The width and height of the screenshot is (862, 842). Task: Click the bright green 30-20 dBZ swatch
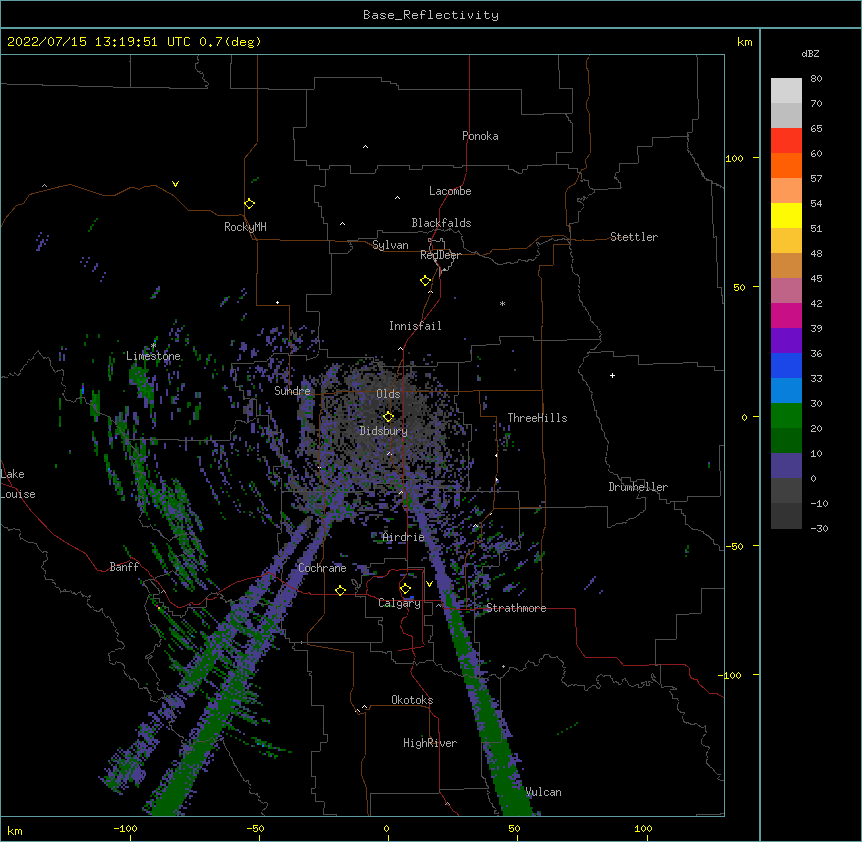pyautogui.click(x=786, y=416)
